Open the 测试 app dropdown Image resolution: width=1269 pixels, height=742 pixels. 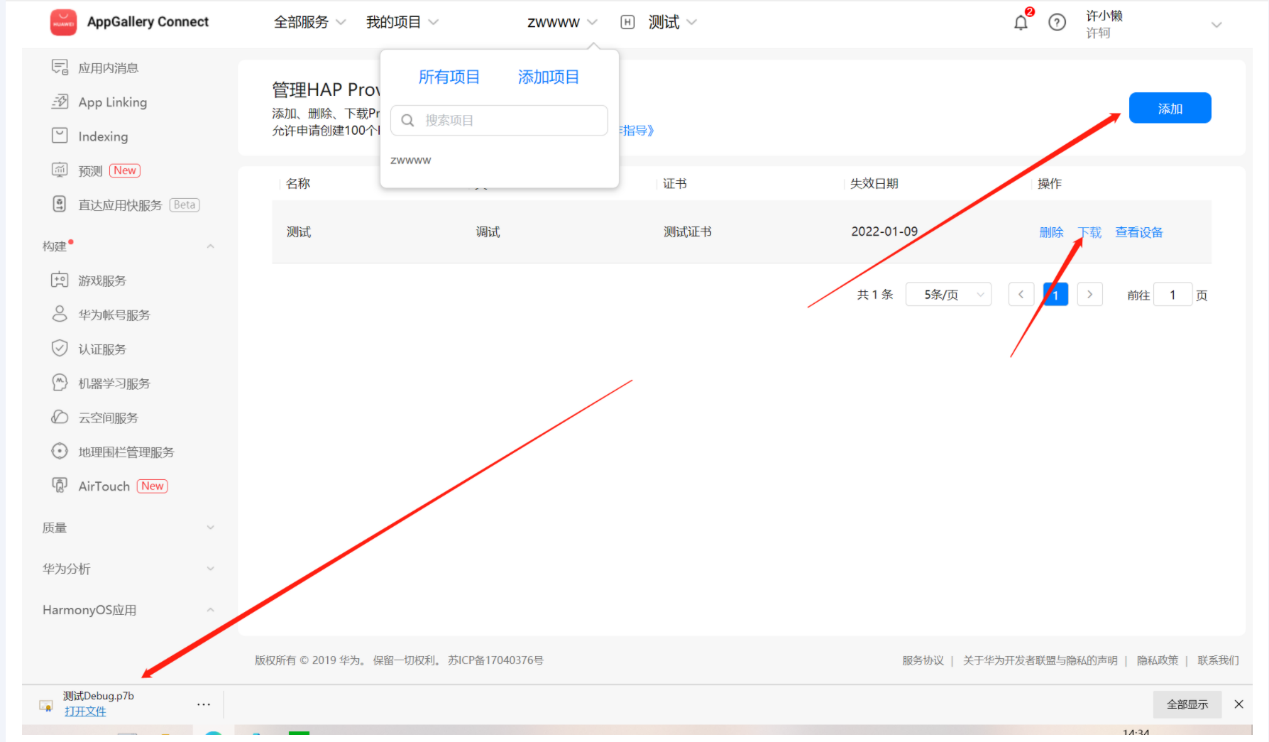tap(673, 22)
